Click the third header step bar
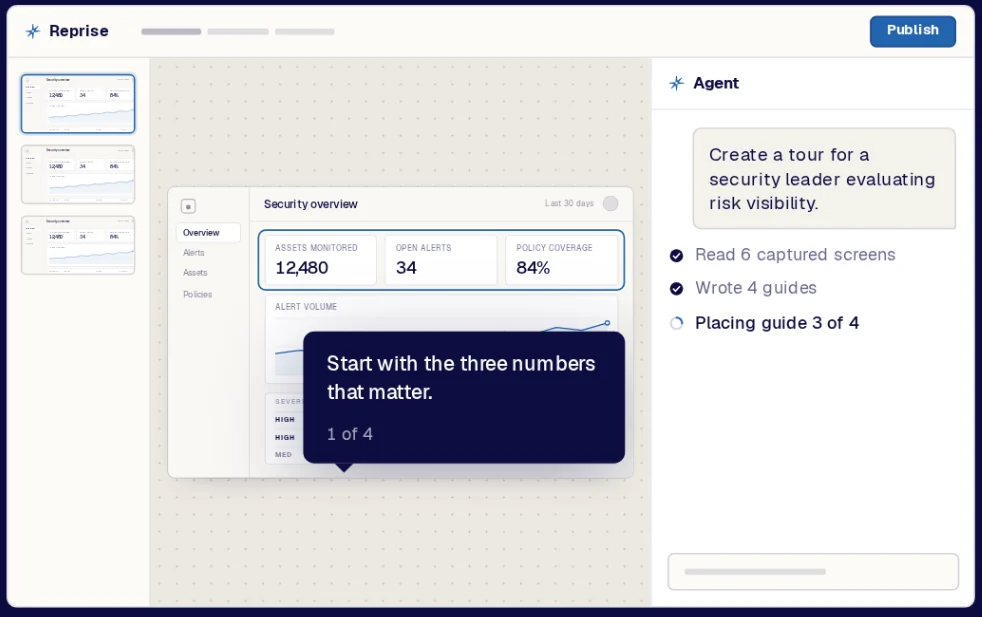Screen dimensions: 982x617 (304, 31)
